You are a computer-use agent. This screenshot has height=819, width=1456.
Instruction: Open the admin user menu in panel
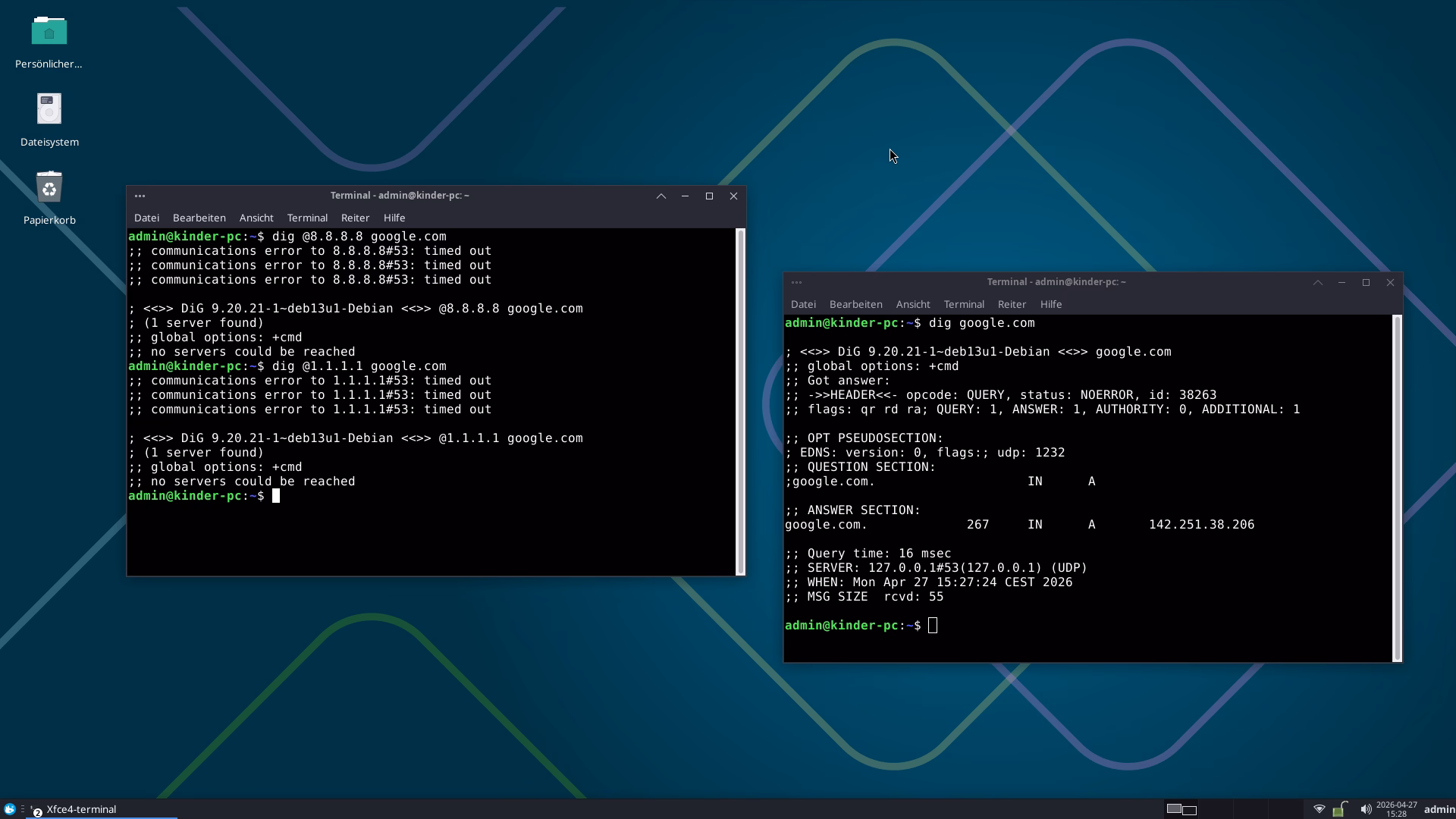(x=1439, y=809)
